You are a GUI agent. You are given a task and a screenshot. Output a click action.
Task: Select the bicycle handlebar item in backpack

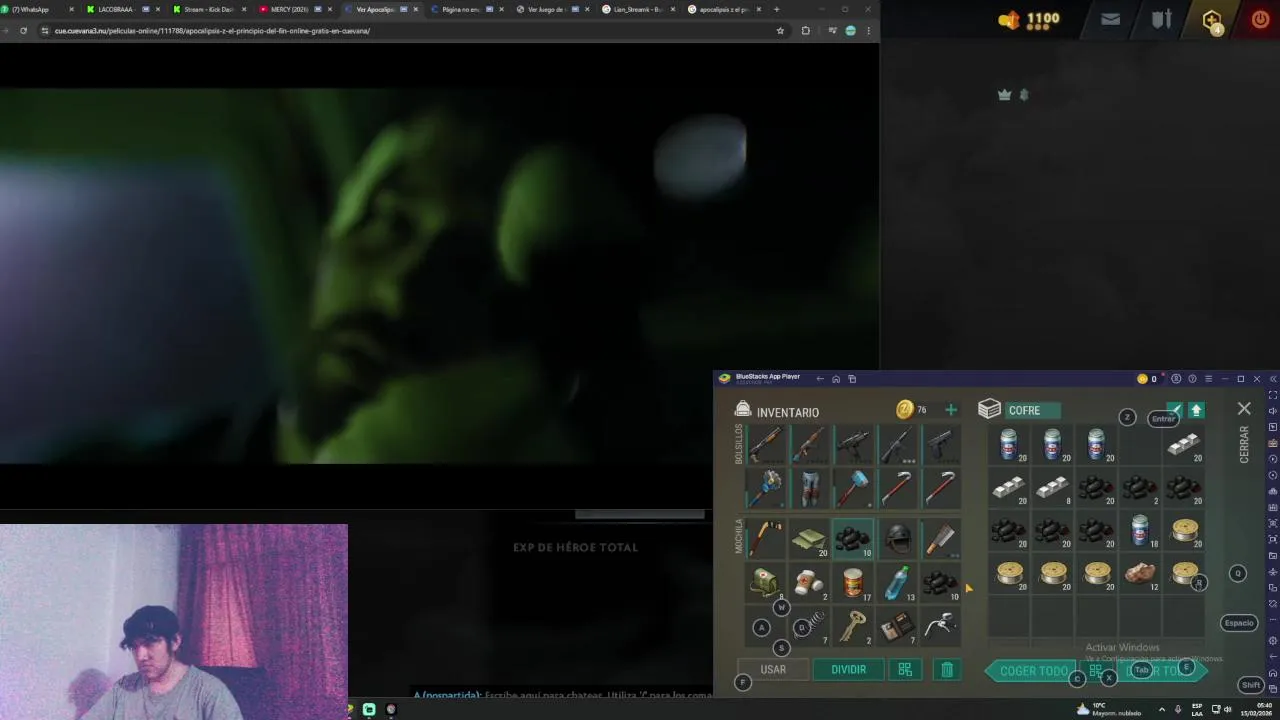[940, 626]
